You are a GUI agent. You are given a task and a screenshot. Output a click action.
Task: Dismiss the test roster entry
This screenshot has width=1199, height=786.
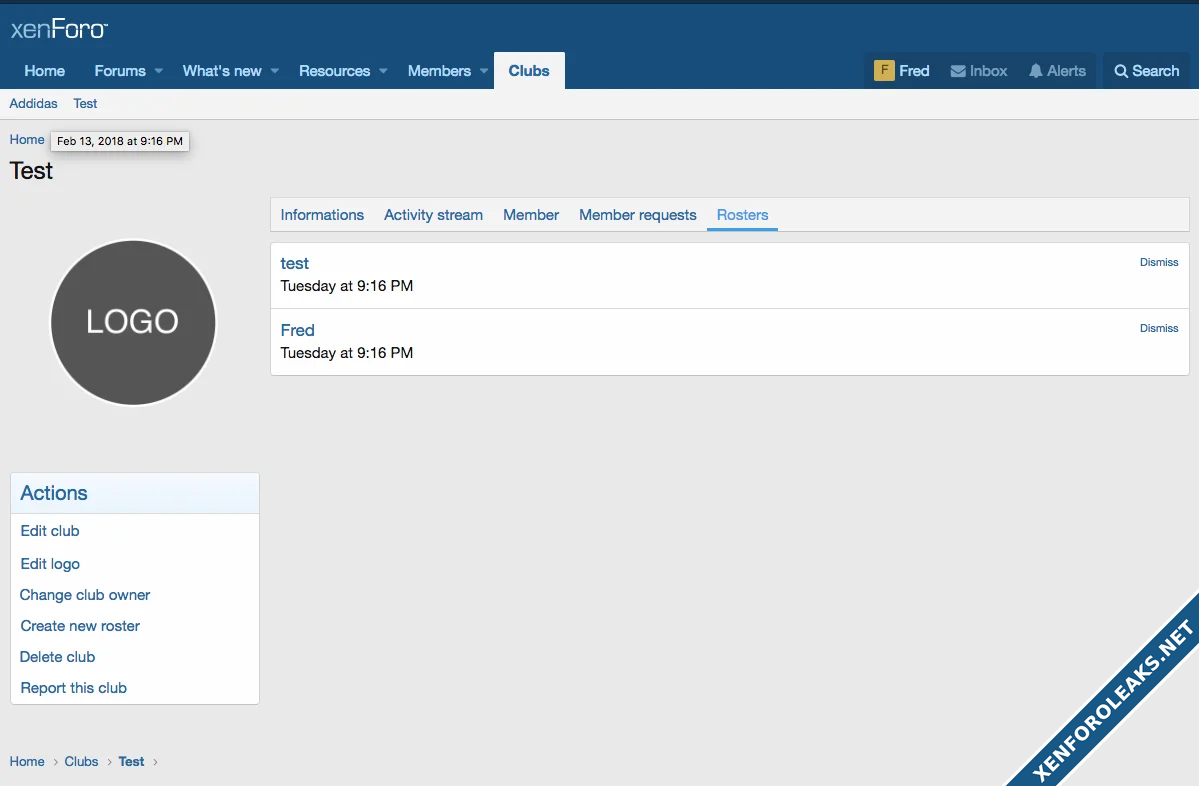[1158, 262]
